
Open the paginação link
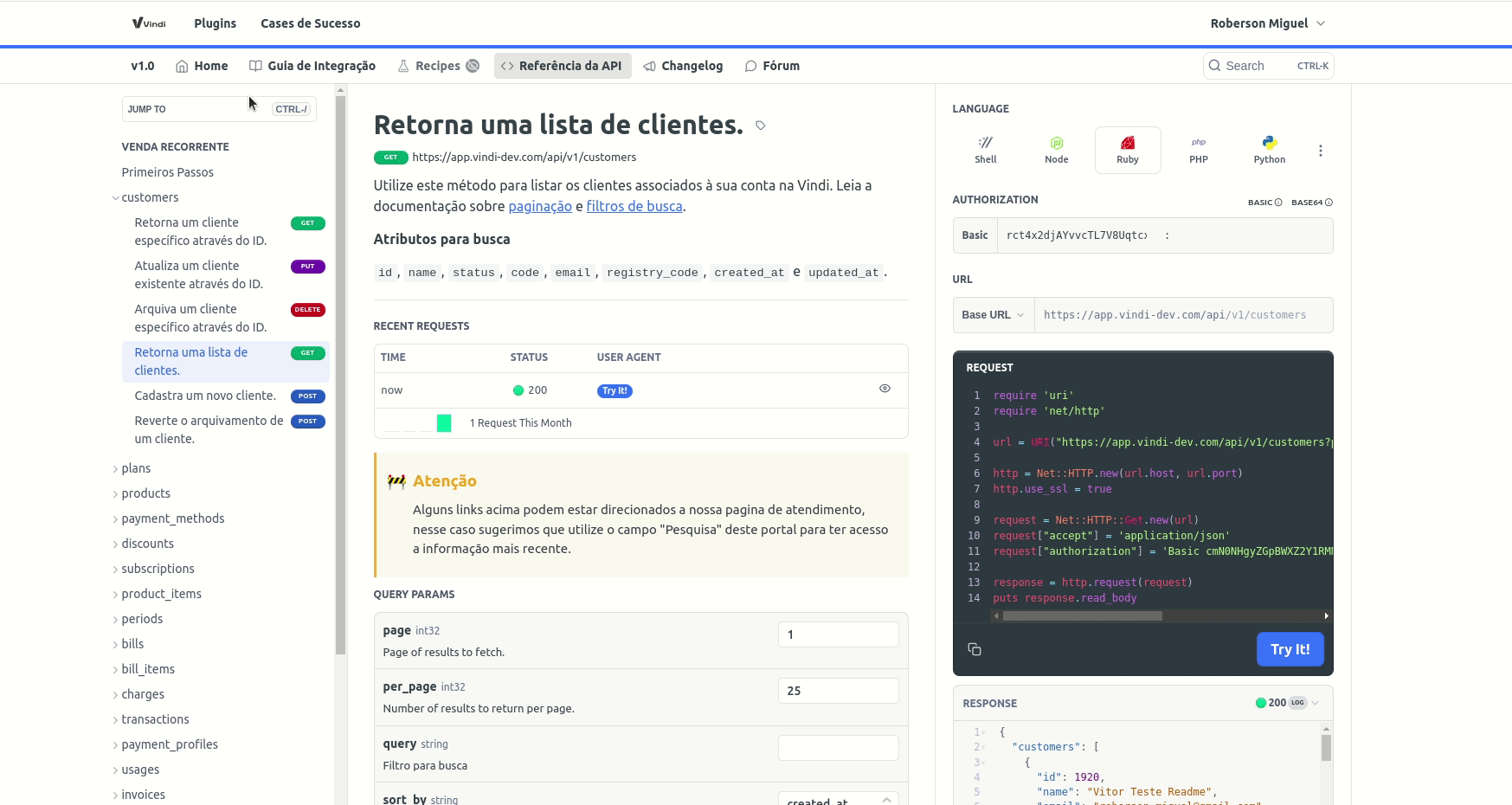[x=540, y=206]
